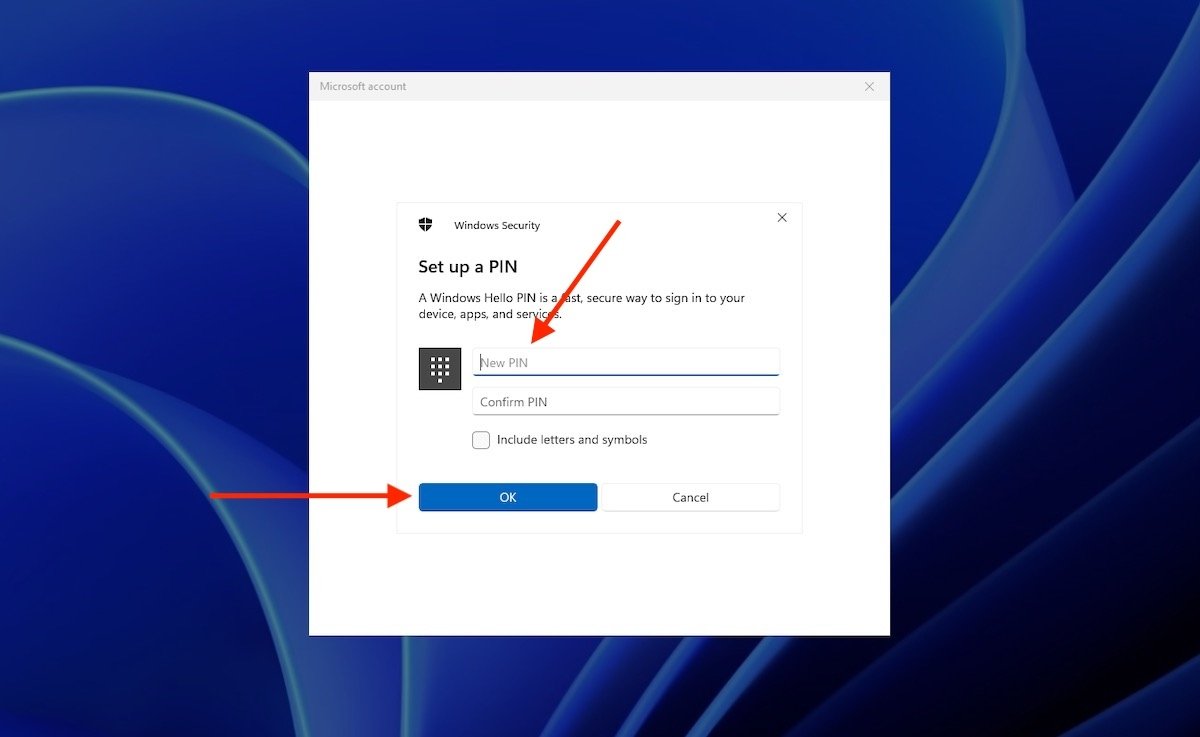
Task: Click the Windows Hello PIN description text
Action: pyautogui.click(x=582, y=306)
